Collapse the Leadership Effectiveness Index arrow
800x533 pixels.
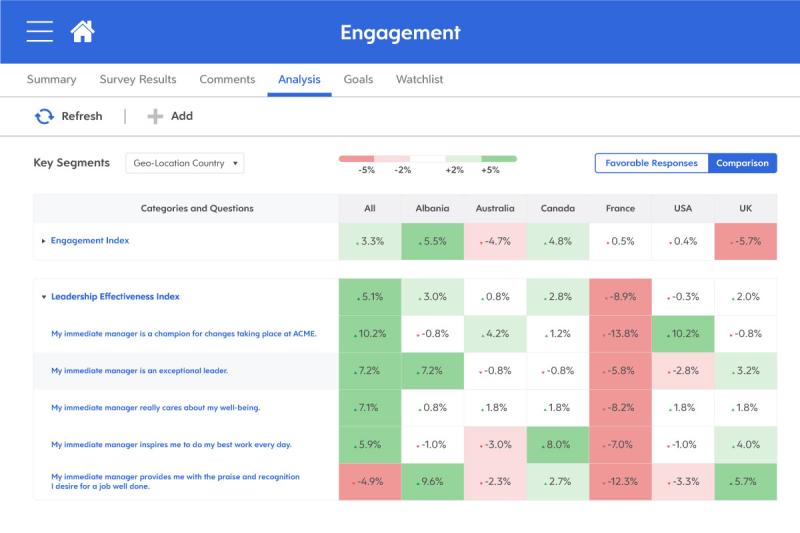[44, 297]
